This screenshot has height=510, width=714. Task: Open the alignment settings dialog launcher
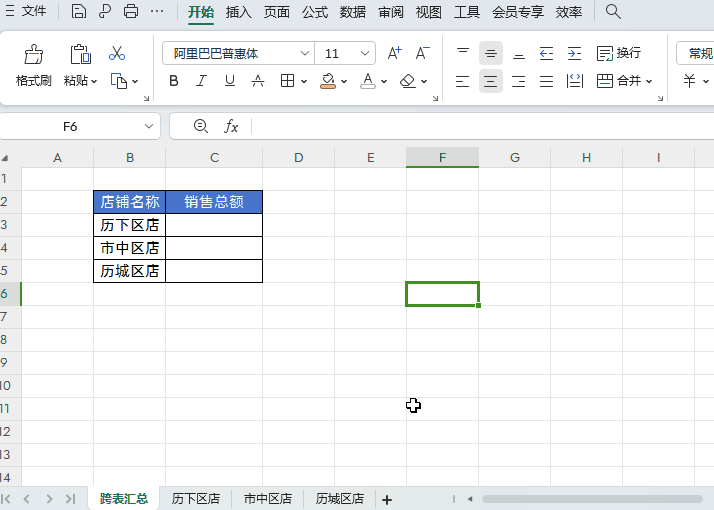coord(660,98)
